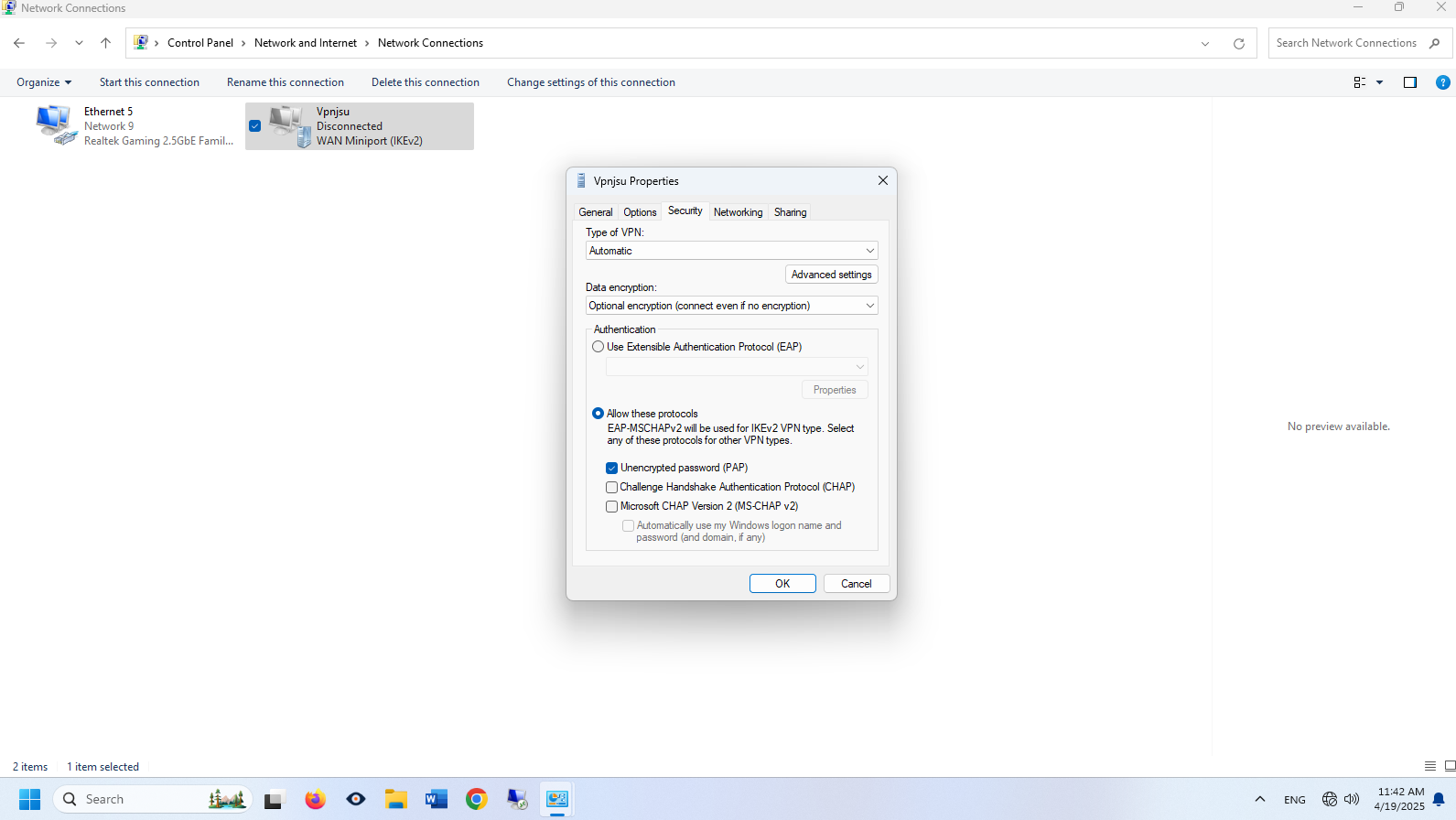Select Use Extensible Authentication Protocol radio
The height and width of the screenshot is (820, 1456).
click(599, 347)
